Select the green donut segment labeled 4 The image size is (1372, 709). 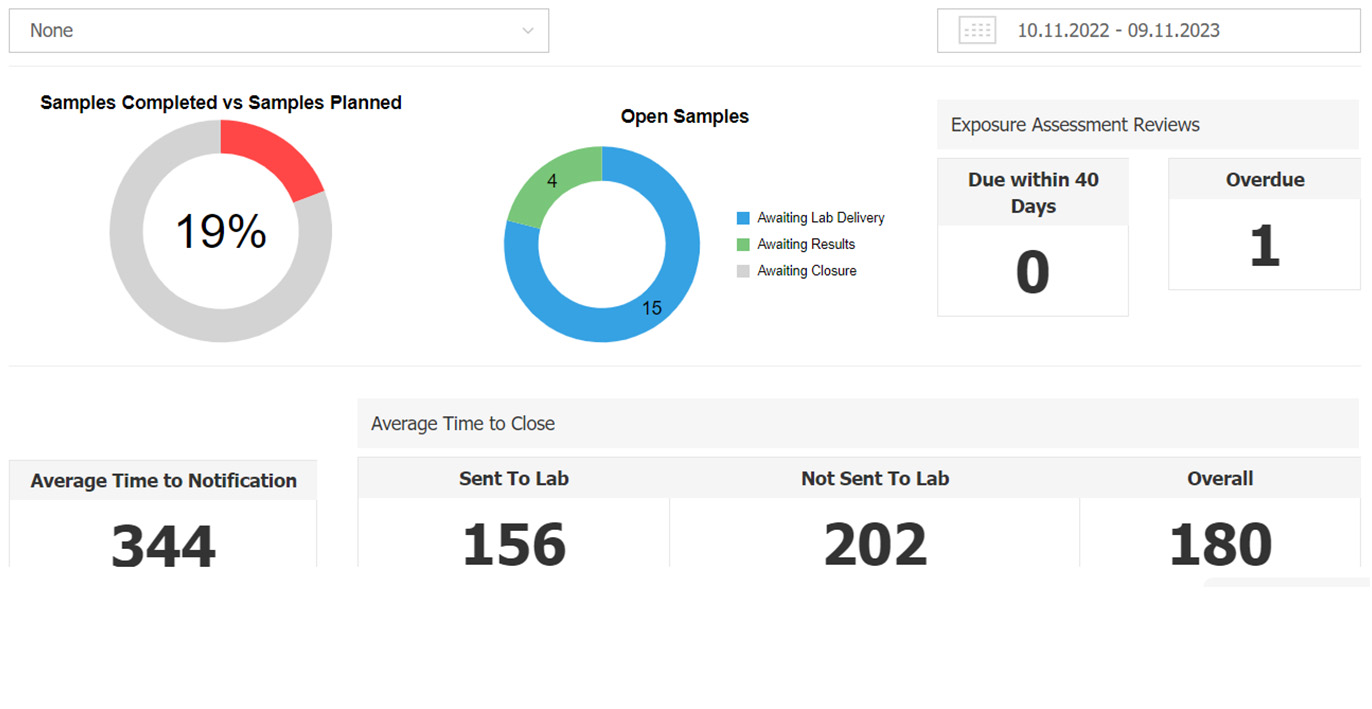550,185
